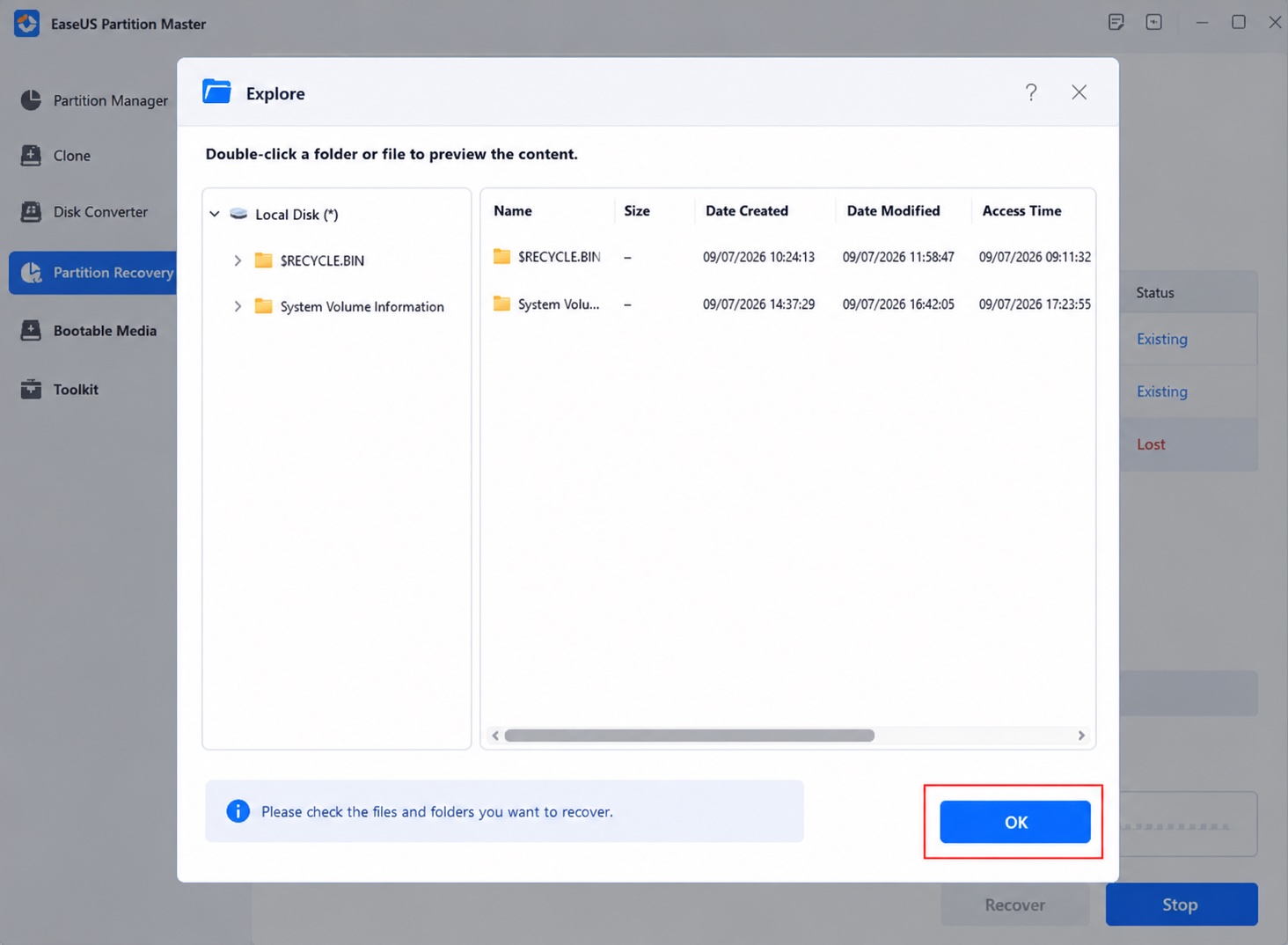Sort by the Access Time column header
This screenshot has width=1288, height=945.
1021,210
